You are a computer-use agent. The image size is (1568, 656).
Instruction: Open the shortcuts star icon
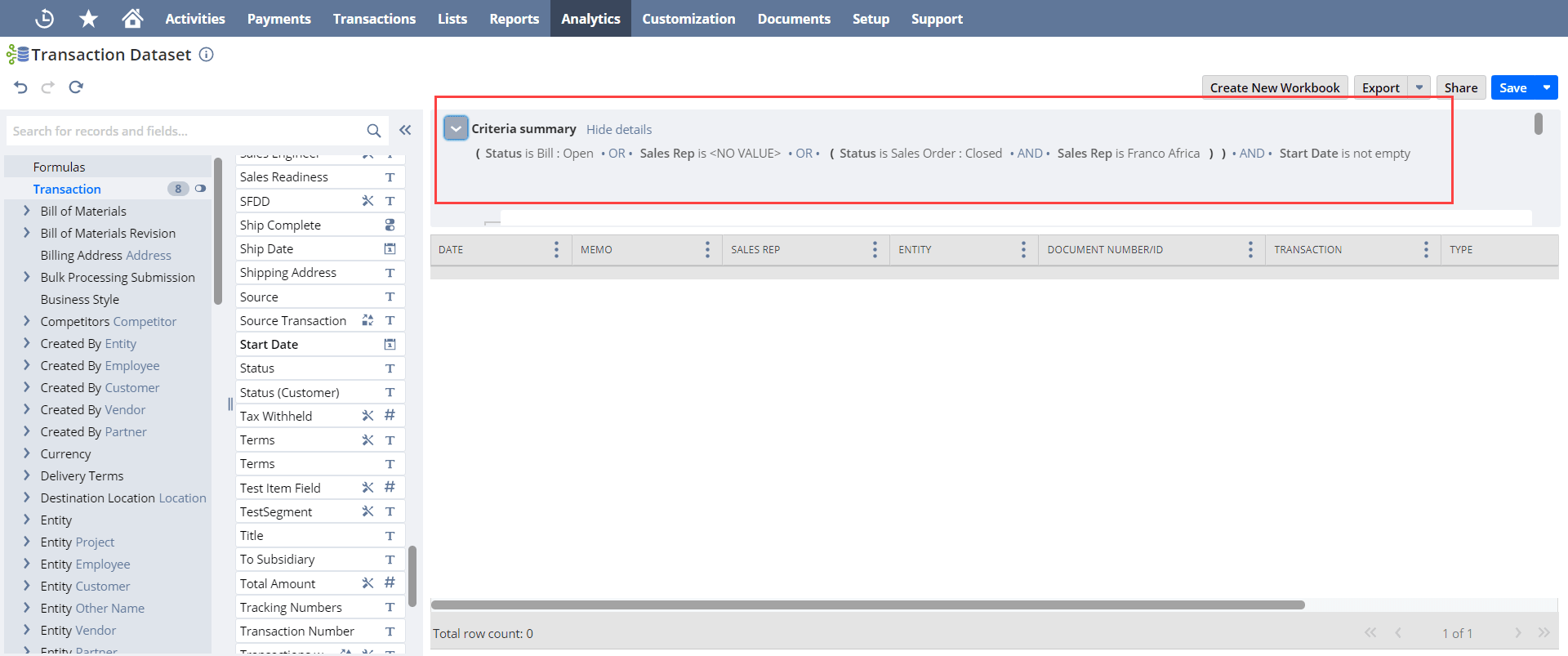[x=88, y=18]
